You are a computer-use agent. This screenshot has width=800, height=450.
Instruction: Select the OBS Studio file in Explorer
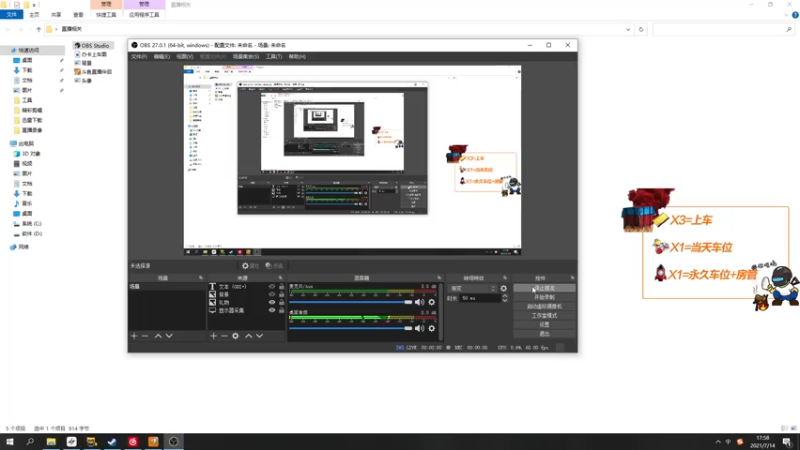(92, 45)
